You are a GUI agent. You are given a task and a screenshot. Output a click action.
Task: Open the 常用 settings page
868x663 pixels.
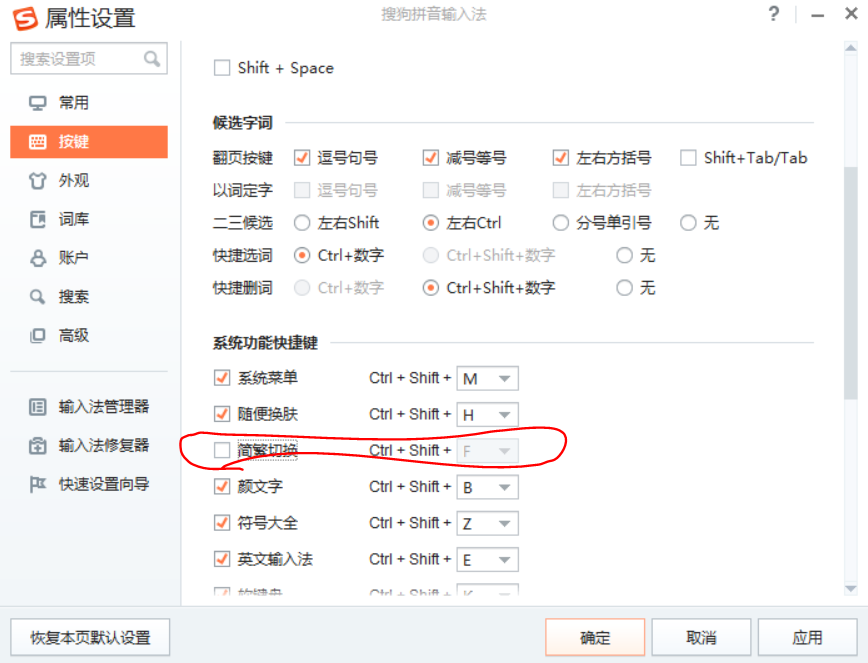pyautogui.click(x=89, y=103)
